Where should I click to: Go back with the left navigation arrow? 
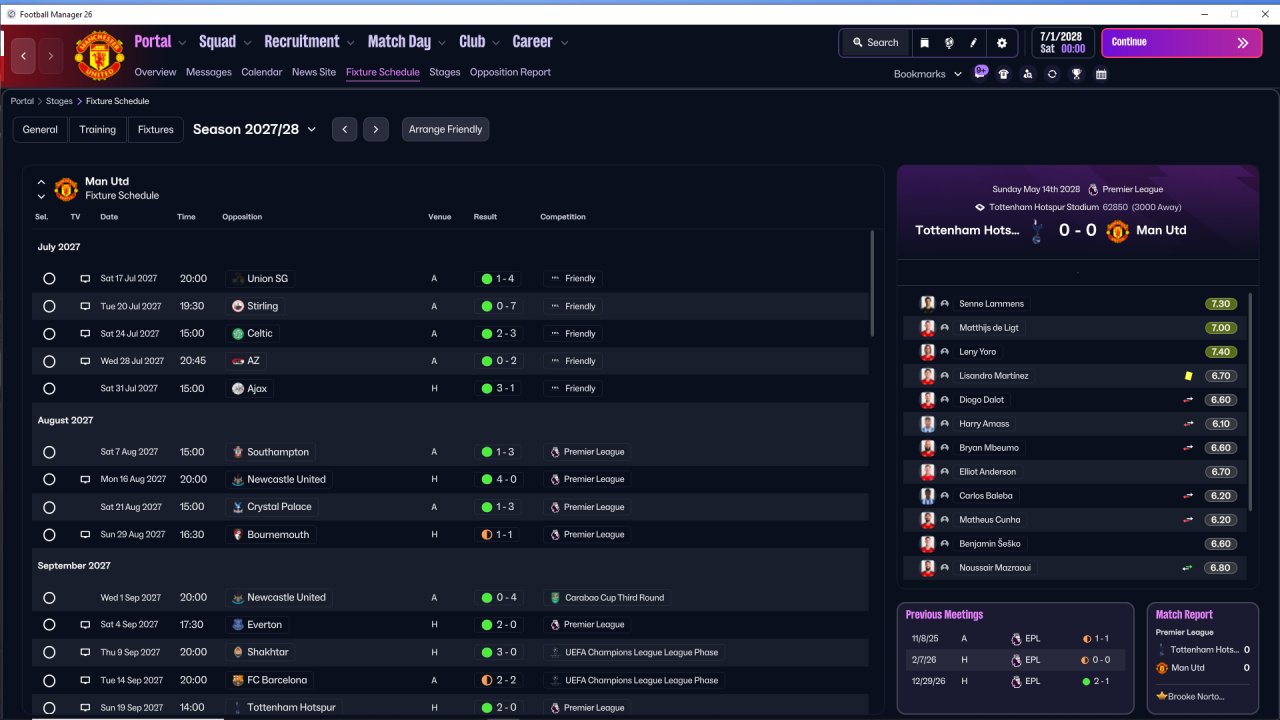pyautogui.click(x=23, y=56)
